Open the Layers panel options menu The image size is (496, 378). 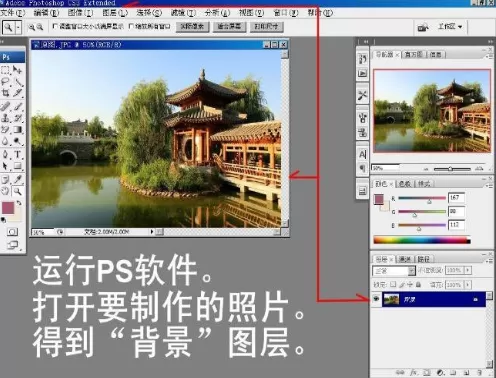[490, 261]
